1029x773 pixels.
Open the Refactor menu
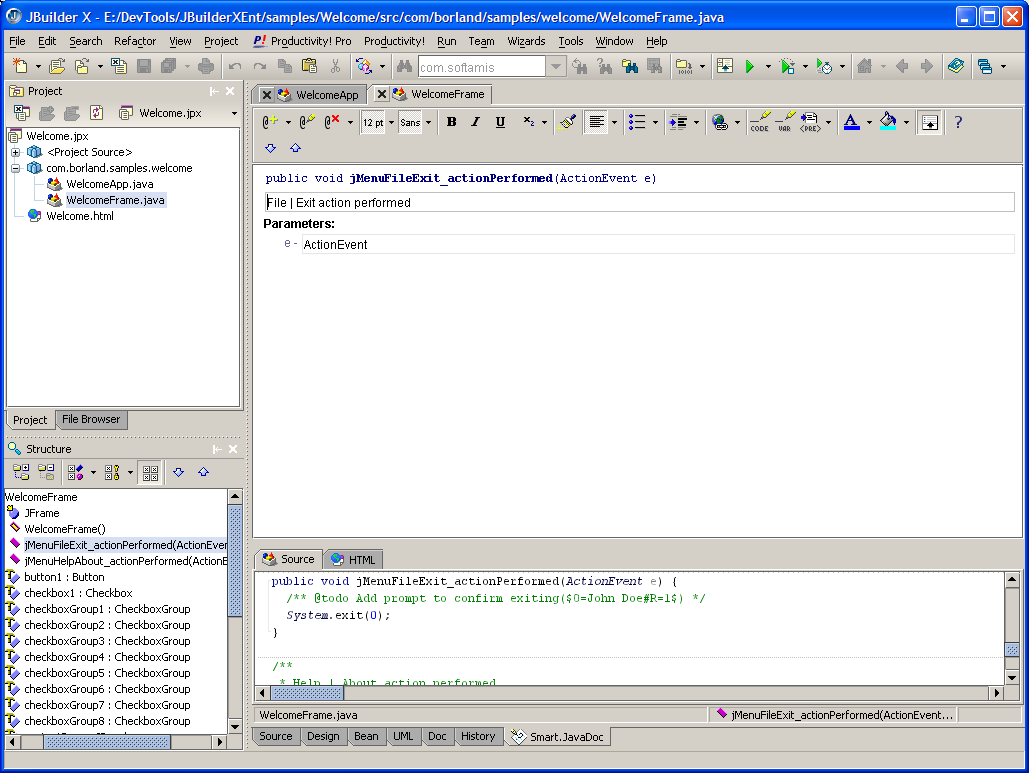pyautogui.click(x=134, y=41)
